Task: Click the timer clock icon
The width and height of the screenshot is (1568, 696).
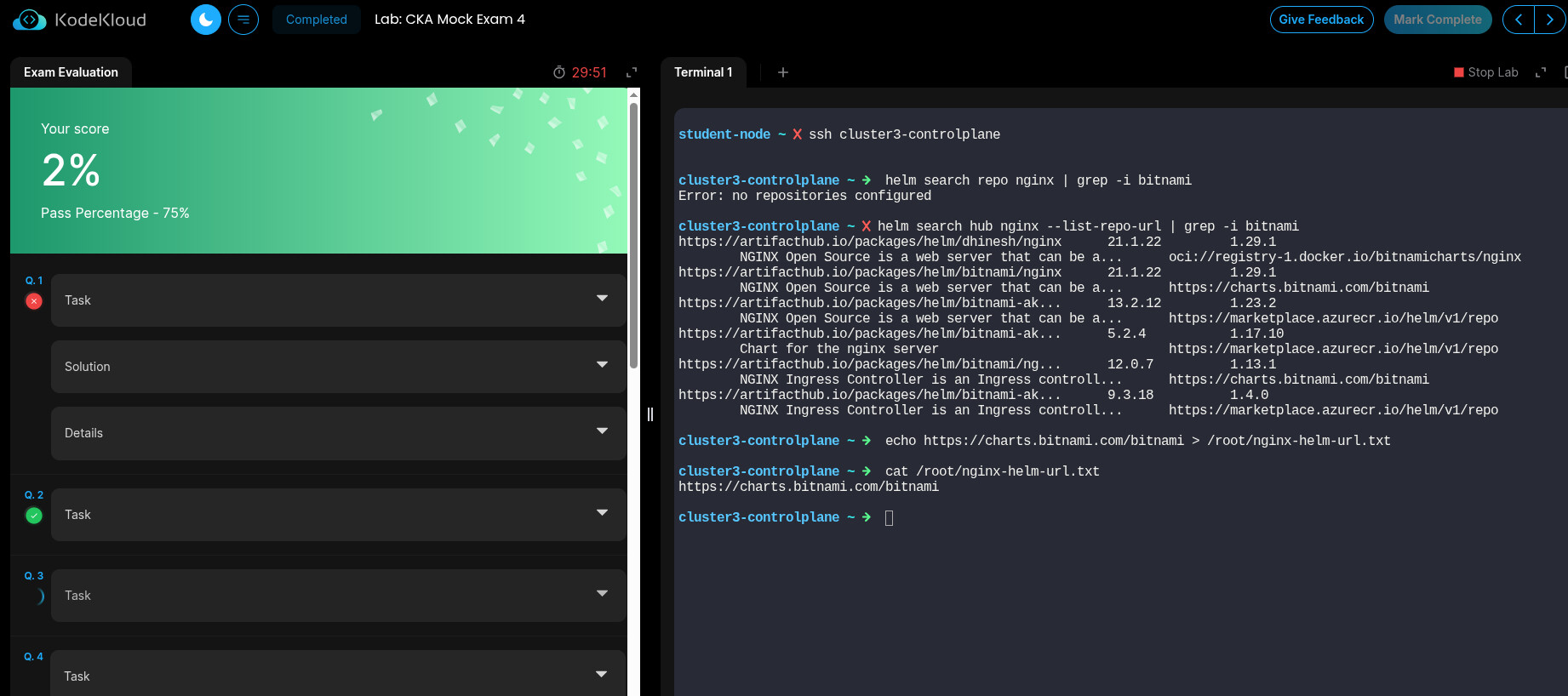Action: pos(559,72)
